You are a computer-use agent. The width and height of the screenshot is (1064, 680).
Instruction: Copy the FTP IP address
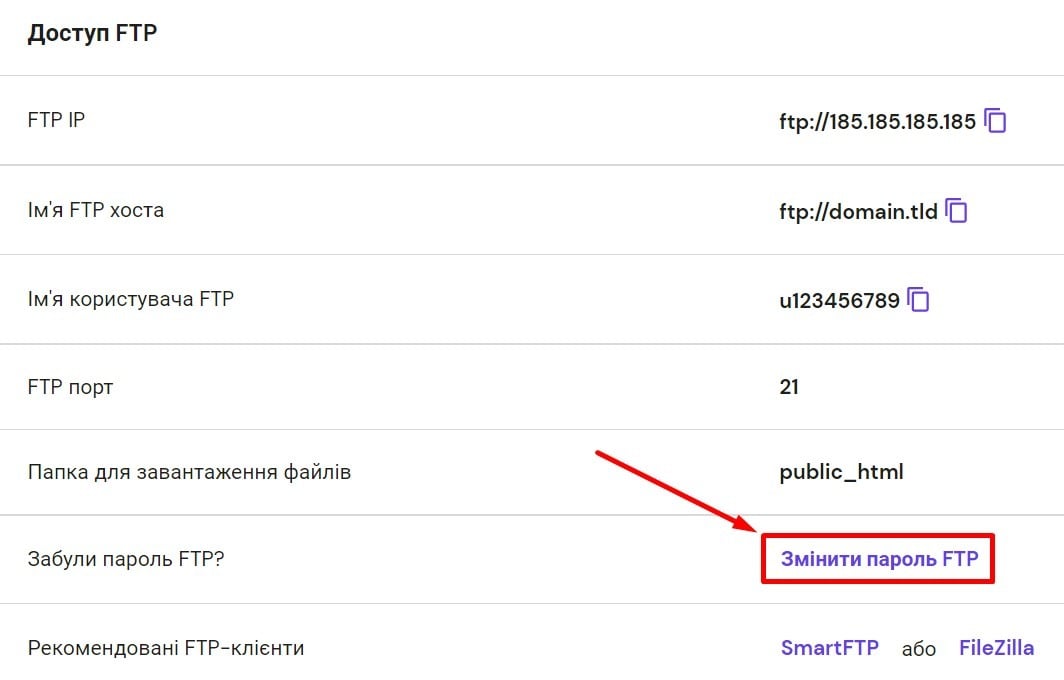995,122
